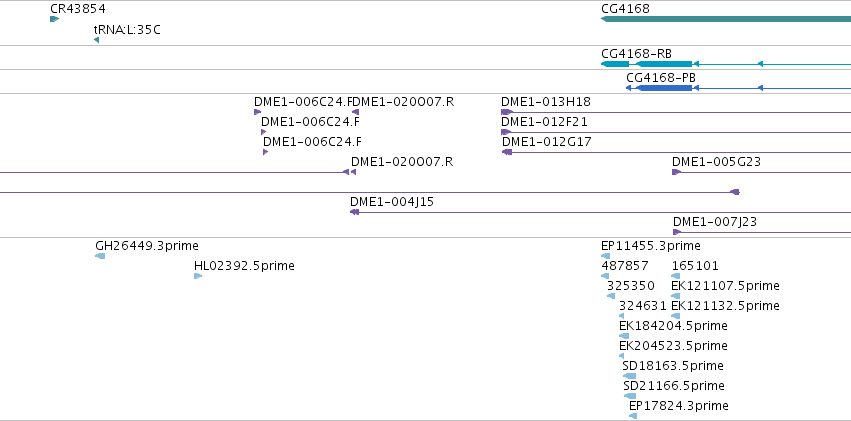Click the EK121107.5prime text label

pyautogui.click(x=726, y=286)
